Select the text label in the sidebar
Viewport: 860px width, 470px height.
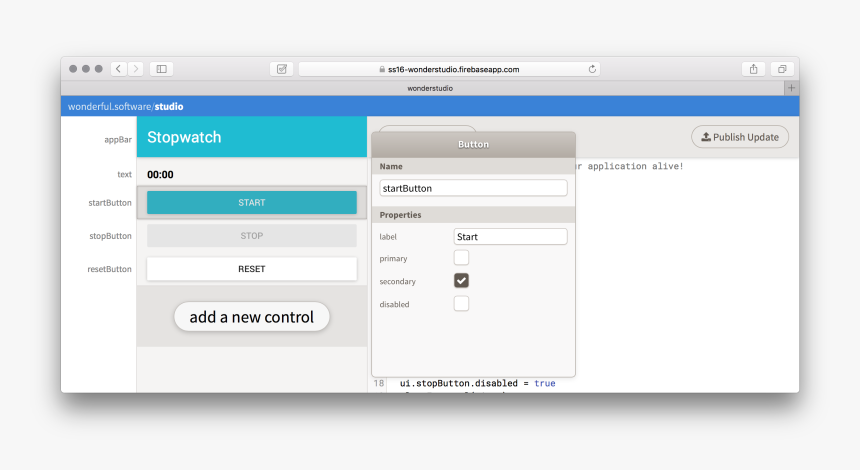click(x=125, y=174)
